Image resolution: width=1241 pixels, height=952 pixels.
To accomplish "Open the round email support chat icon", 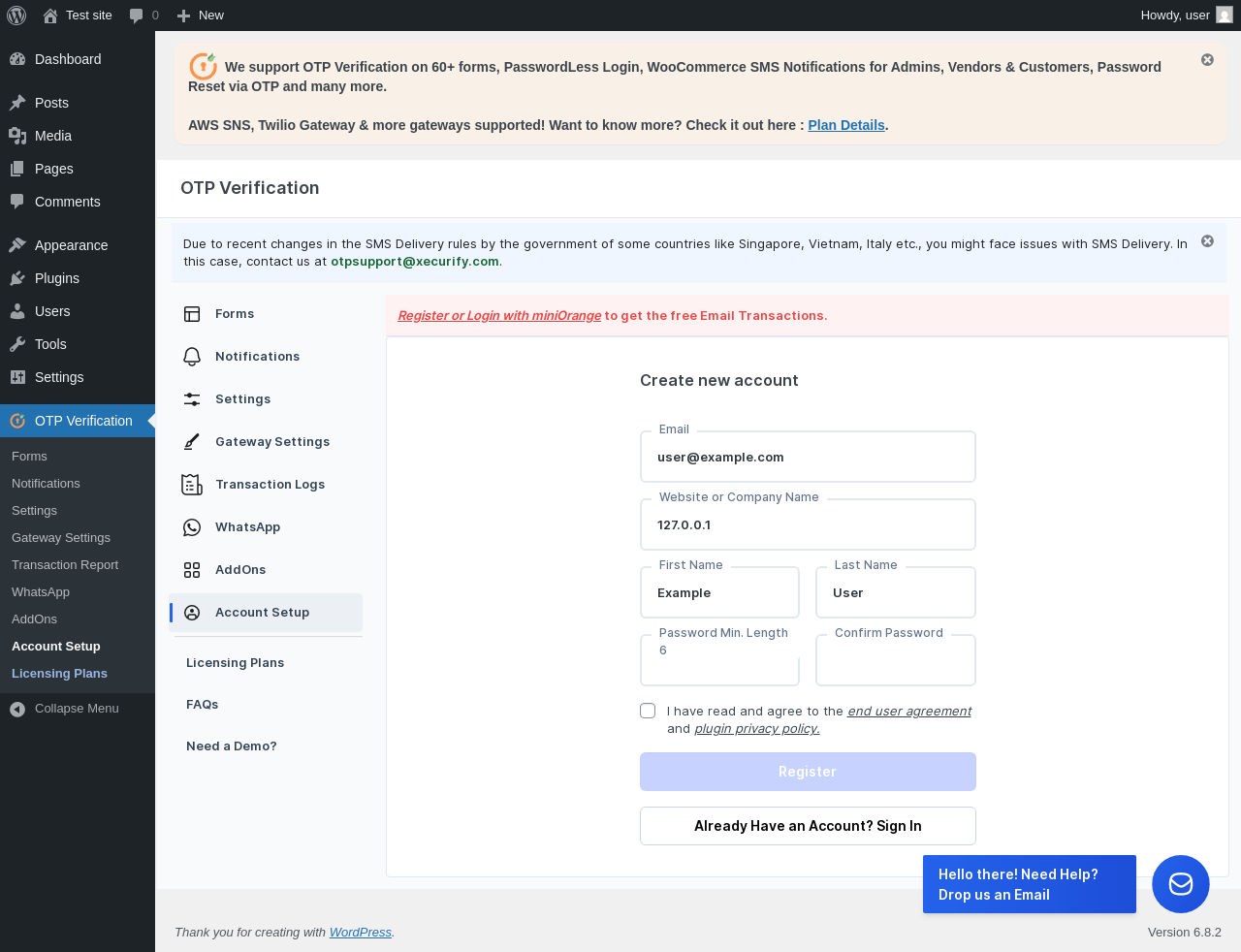I will 1181,884.
